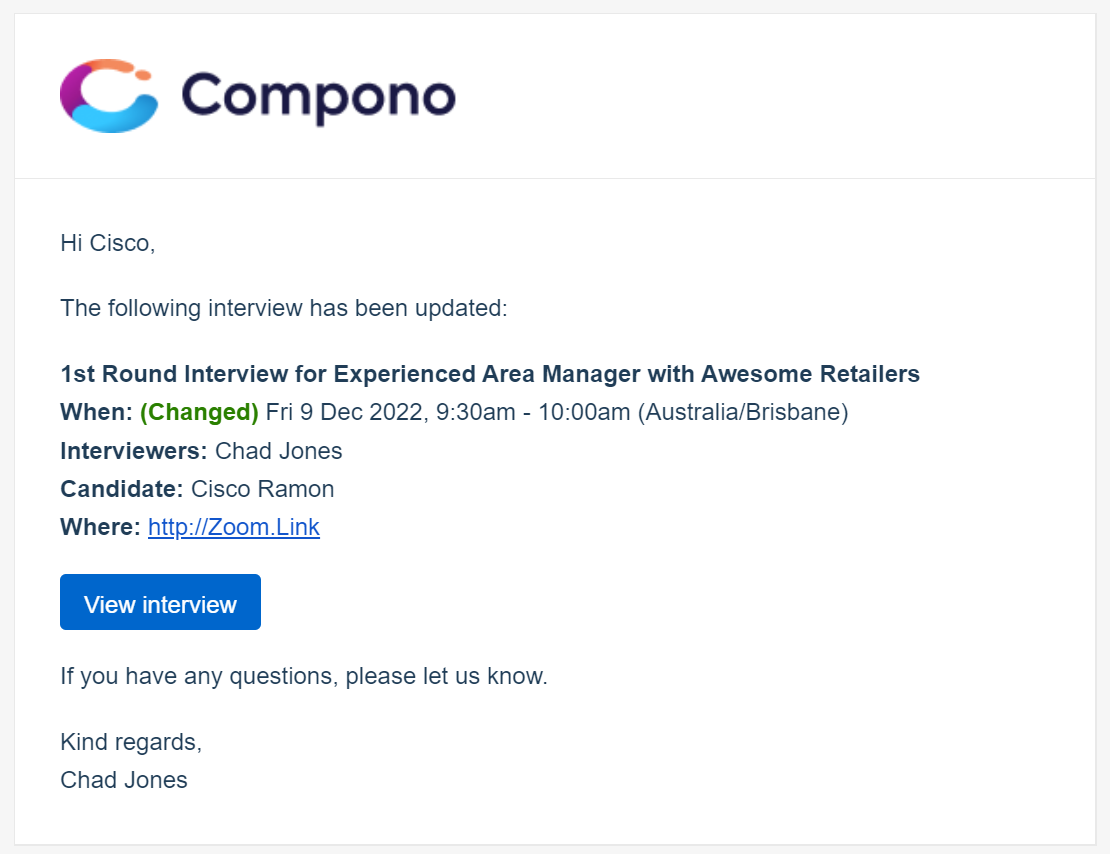
Task: Click the Compono swirl logo icon
Action: (x=109, y=96)
